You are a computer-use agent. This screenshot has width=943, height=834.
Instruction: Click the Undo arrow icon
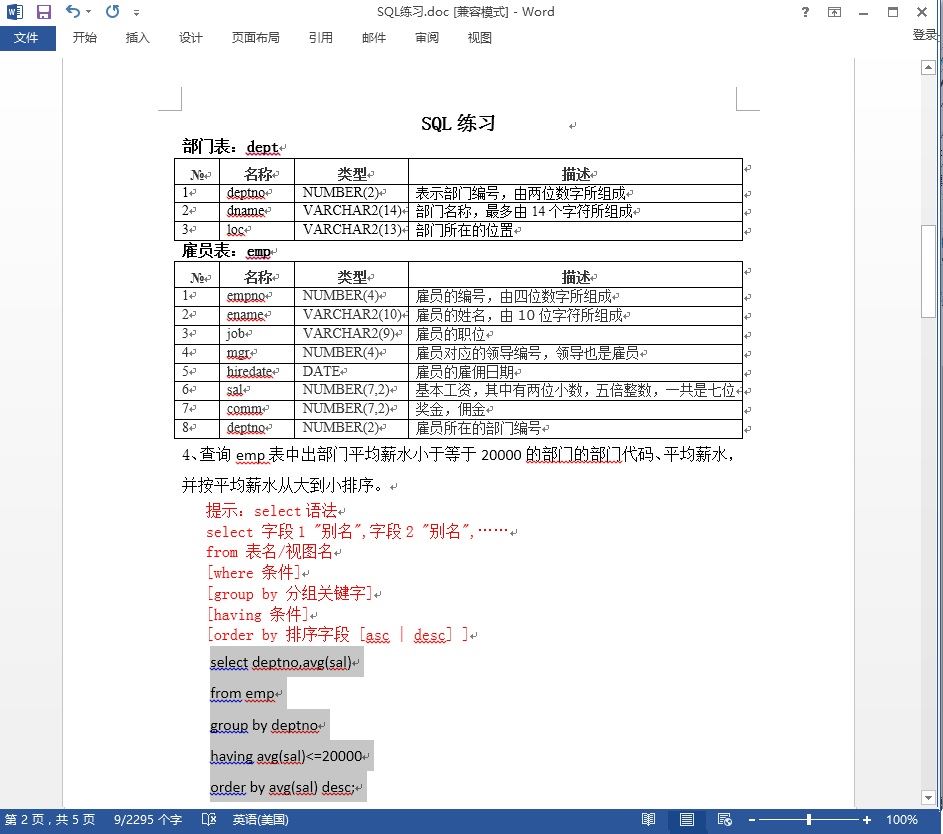point(73,11)
